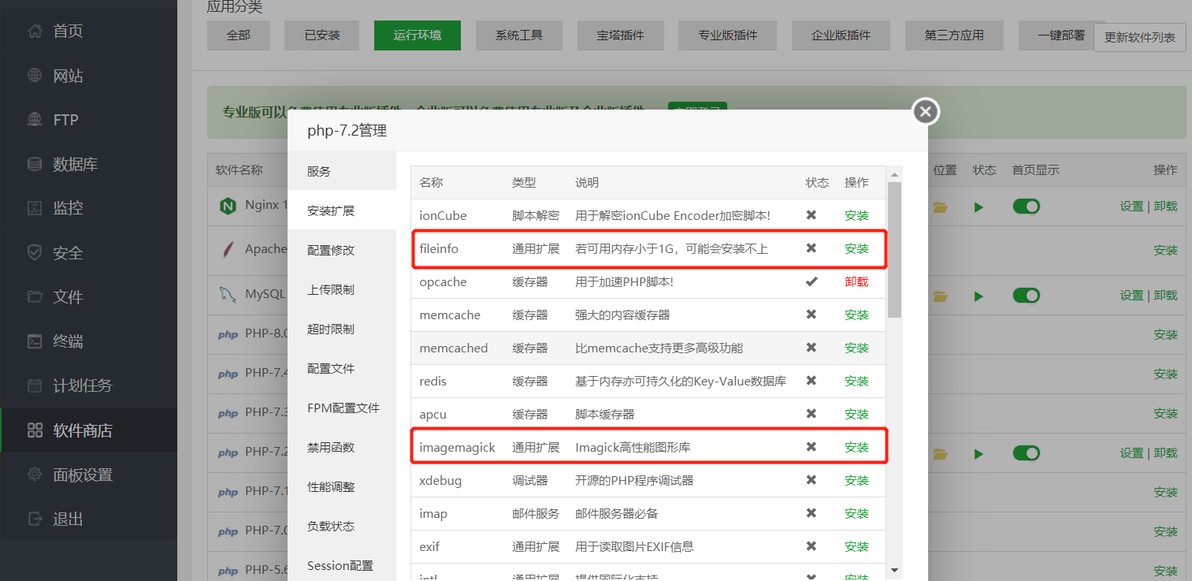Click the 更新软件列表 button
Image resolution: width=1192 pixels, height=581 pixels.
(1140, 37)
